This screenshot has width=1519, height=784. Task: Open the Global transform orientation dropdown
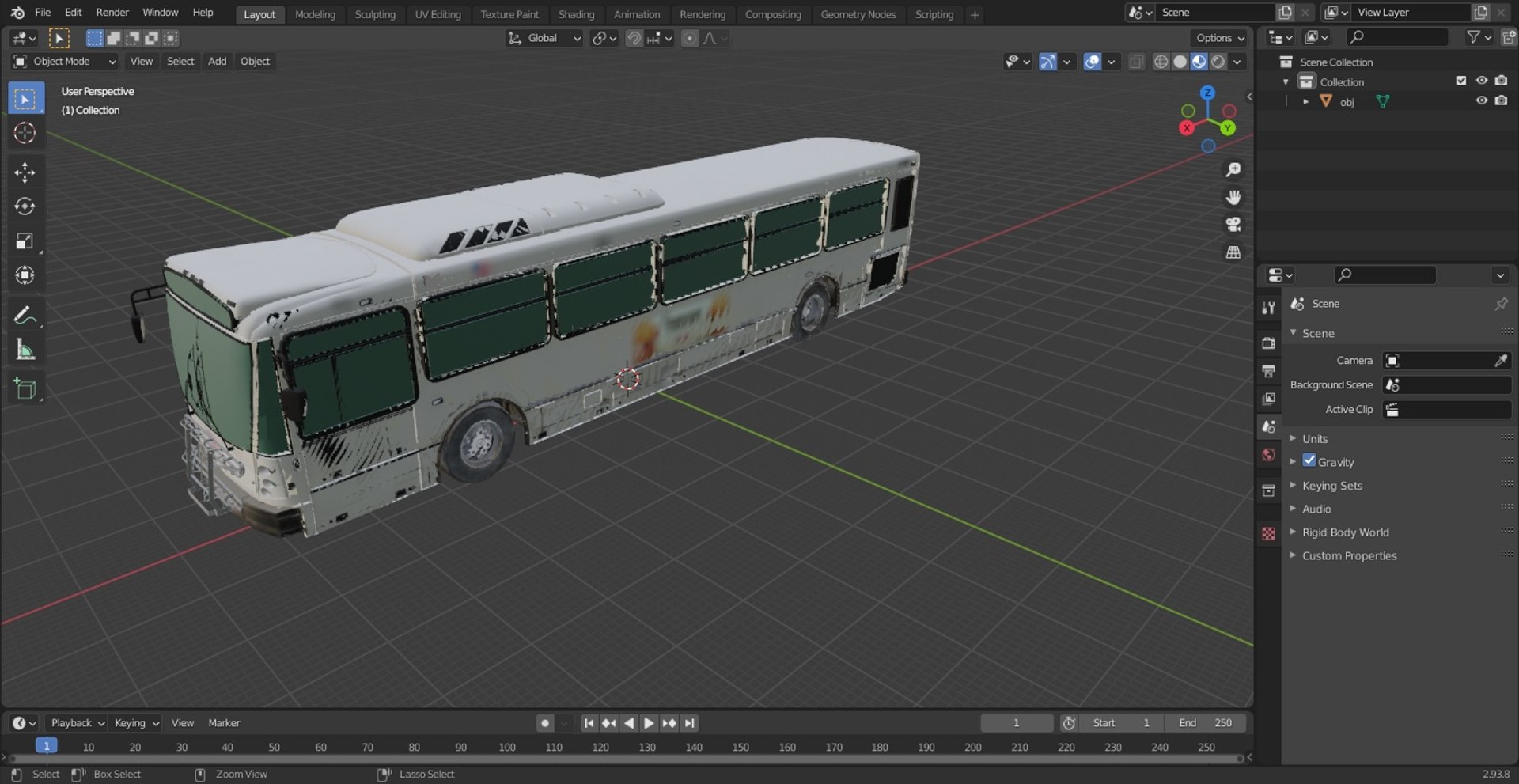coord(544,38)
